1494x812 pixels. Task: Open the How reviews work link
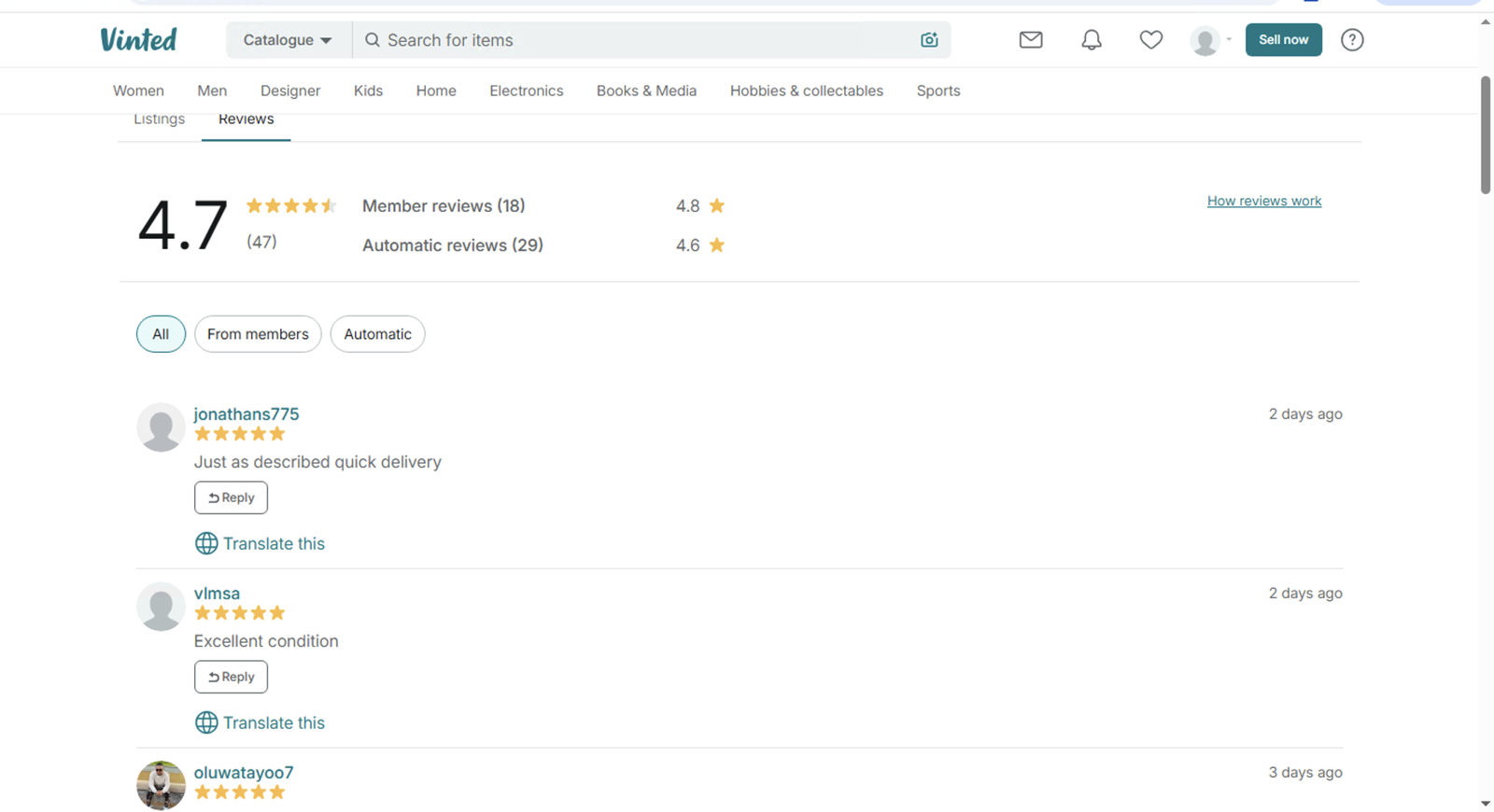coord(1264,201)
